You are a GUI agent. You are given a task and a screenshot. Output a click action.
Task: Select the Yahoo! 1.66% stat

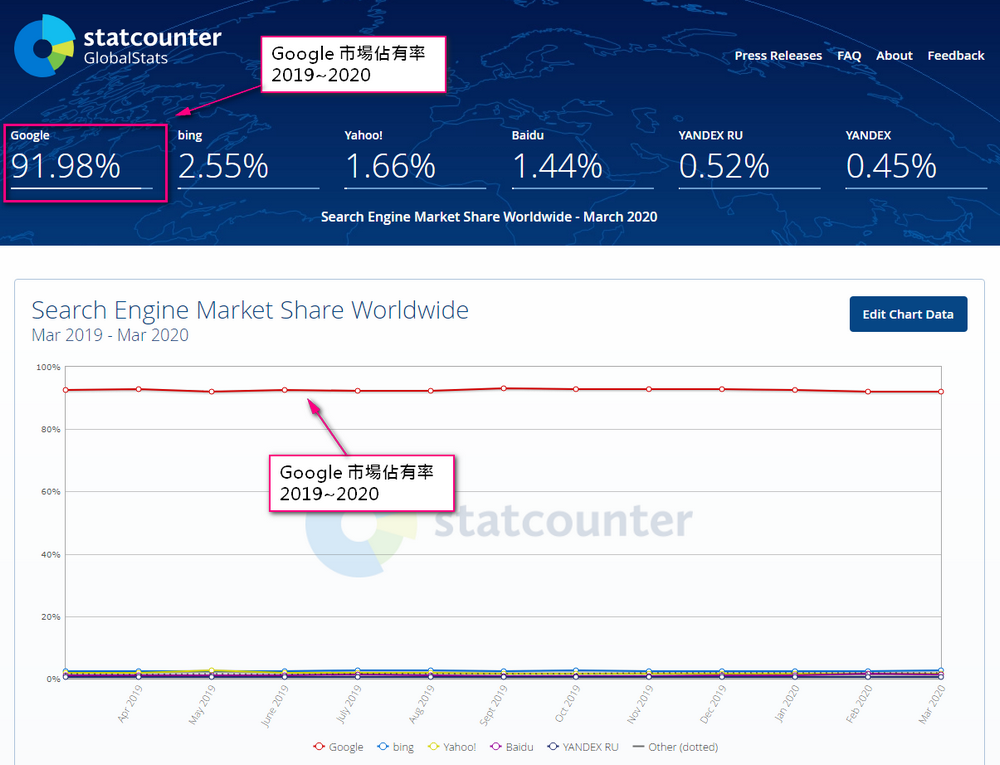click(x=415, y=158)
